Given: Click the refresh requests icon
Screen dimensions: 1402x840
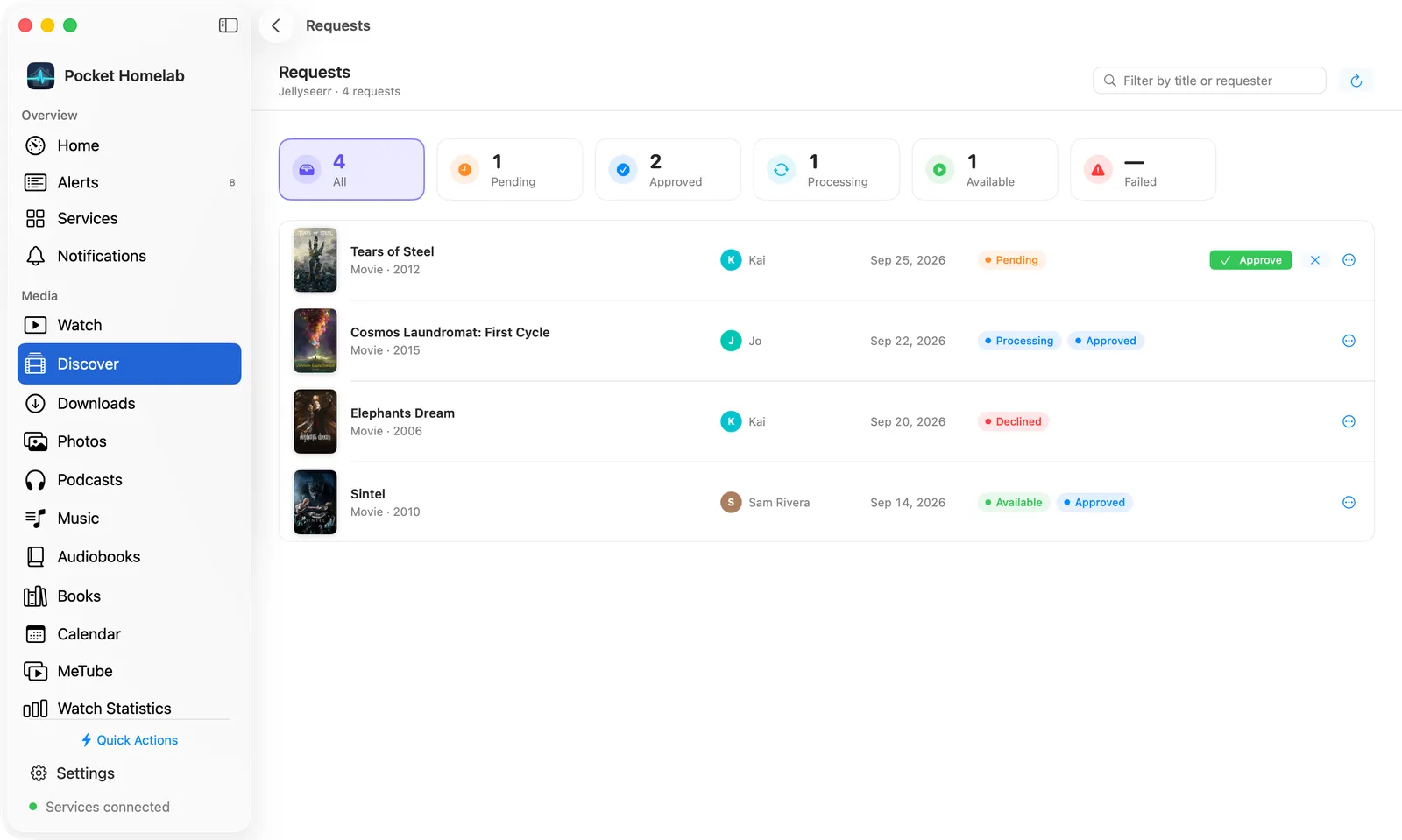Looking at the screenshot, I should [1356, 81].
